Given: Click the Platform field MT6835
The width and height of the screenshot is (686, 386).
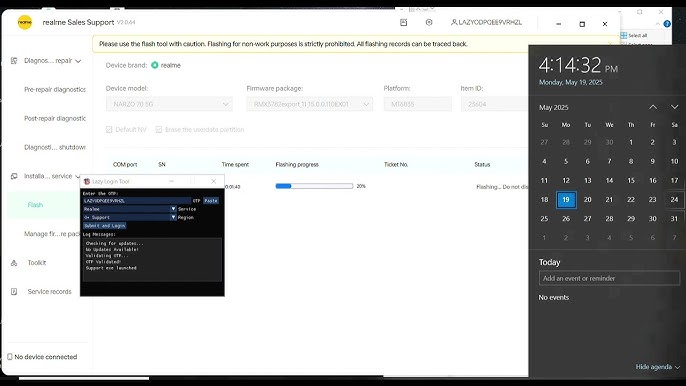Looking at the screenshot, I should [x=418, y=104].
